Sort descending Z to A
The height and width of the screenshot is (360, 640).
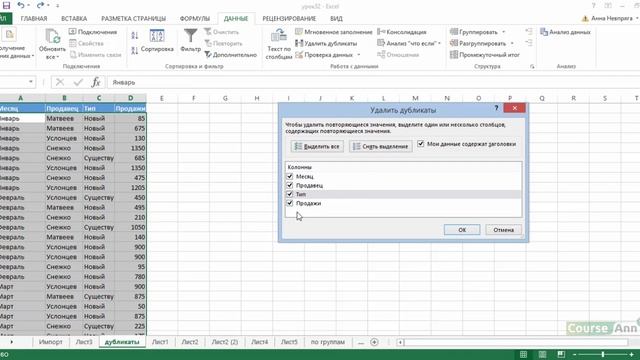135,51
